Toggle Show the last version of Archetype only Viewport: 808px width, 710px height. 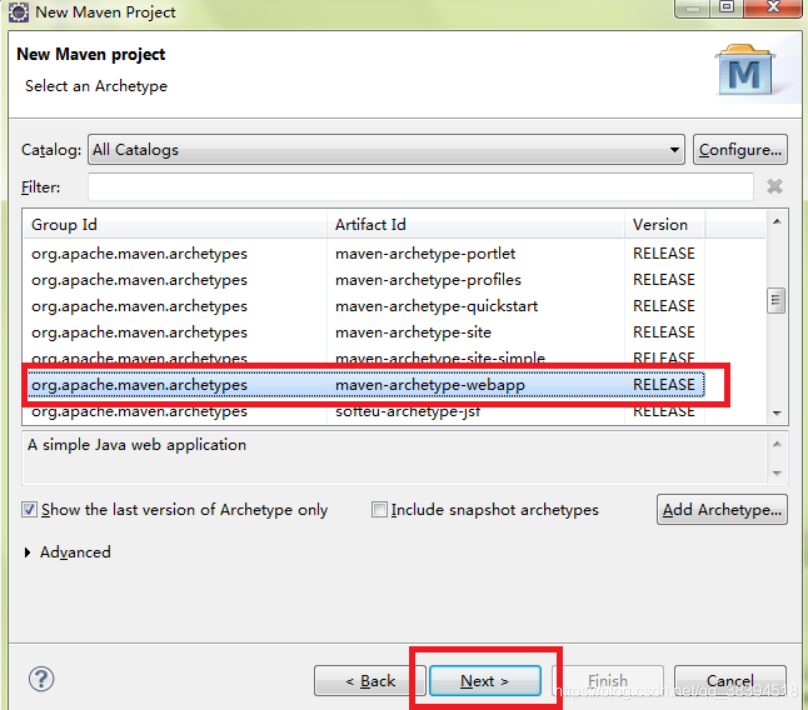29,510
